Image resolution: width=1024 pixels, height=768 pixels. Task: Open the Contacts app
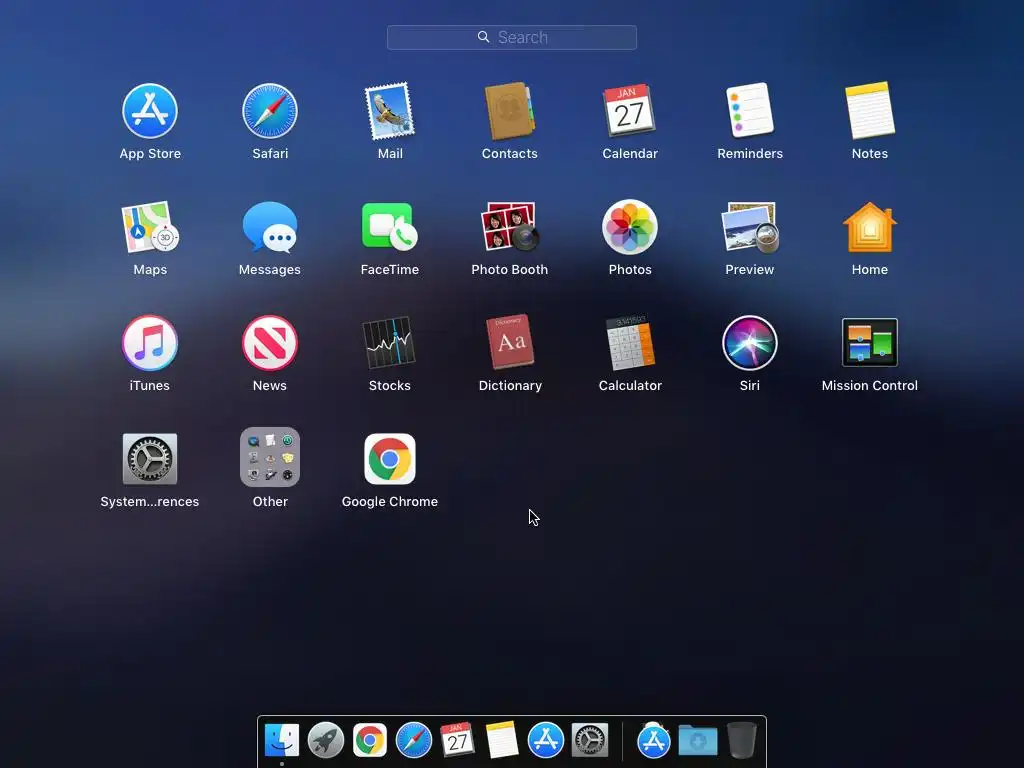[x=509, y=111]
